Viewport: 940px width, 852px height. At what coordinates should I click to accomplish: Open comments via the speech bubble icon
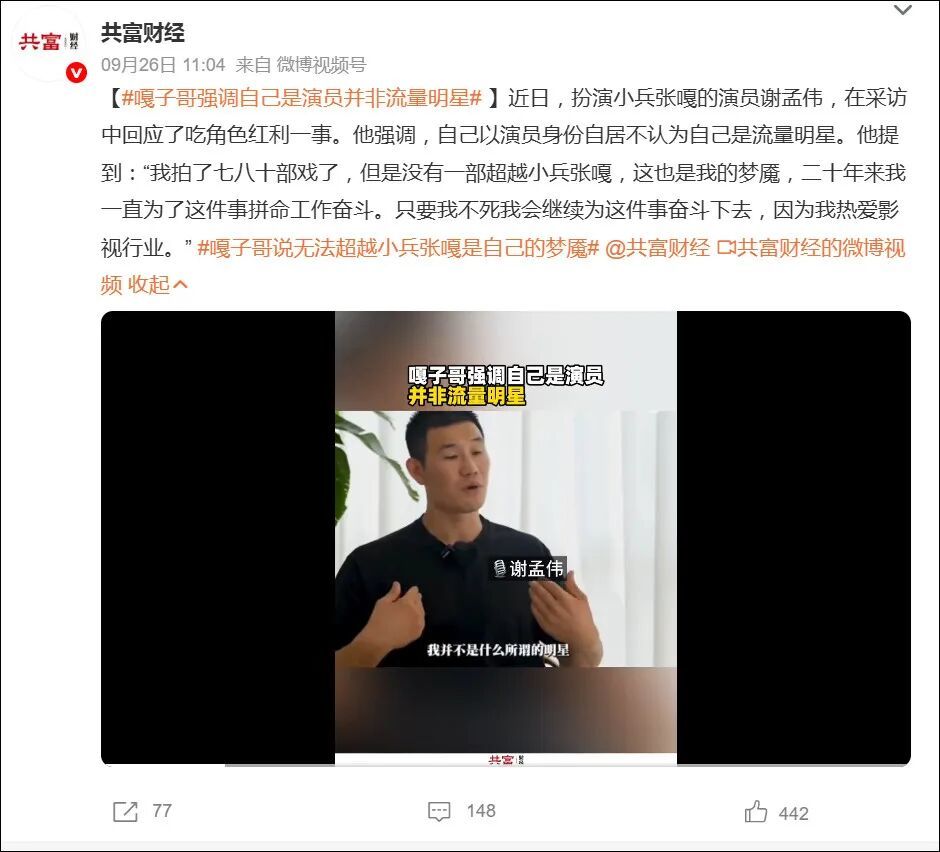(x=439, y=812)
